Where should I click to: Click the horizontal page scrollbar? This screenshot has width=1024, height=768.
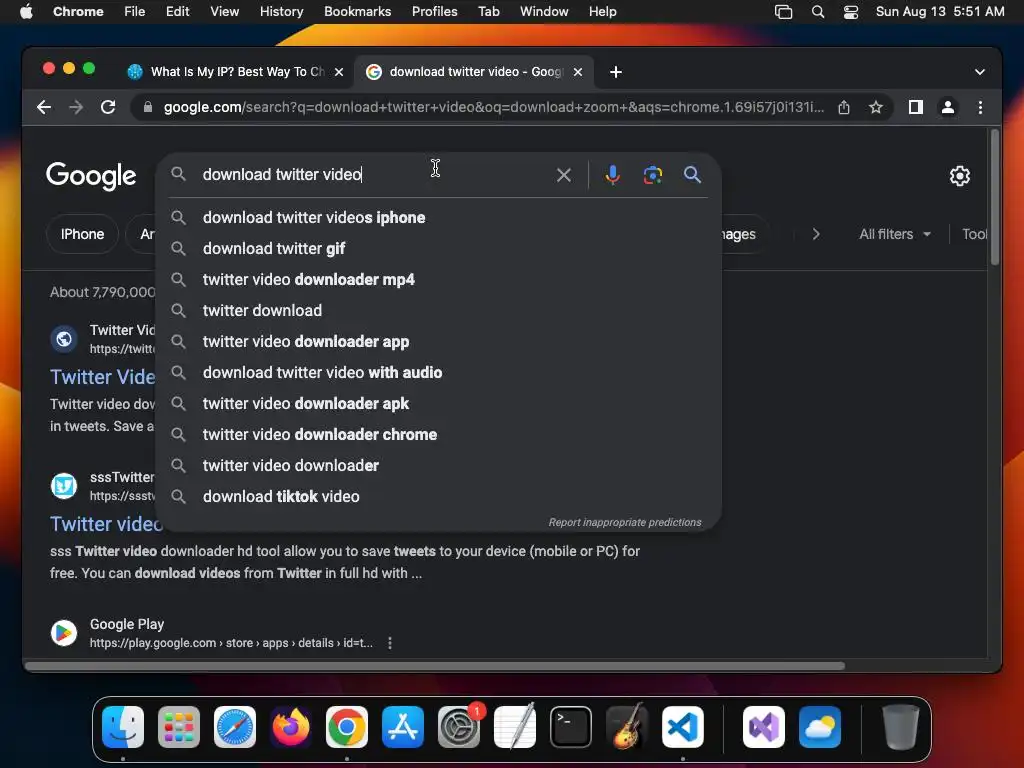pyautogui.click(x=434, y=666)
